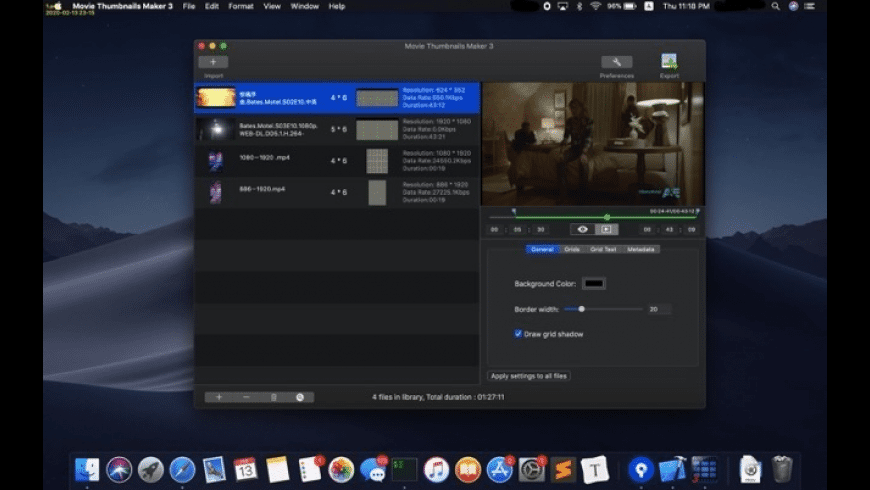Open the Movie Thumbnails Maker 3 app menu

[x=123, y=6]
